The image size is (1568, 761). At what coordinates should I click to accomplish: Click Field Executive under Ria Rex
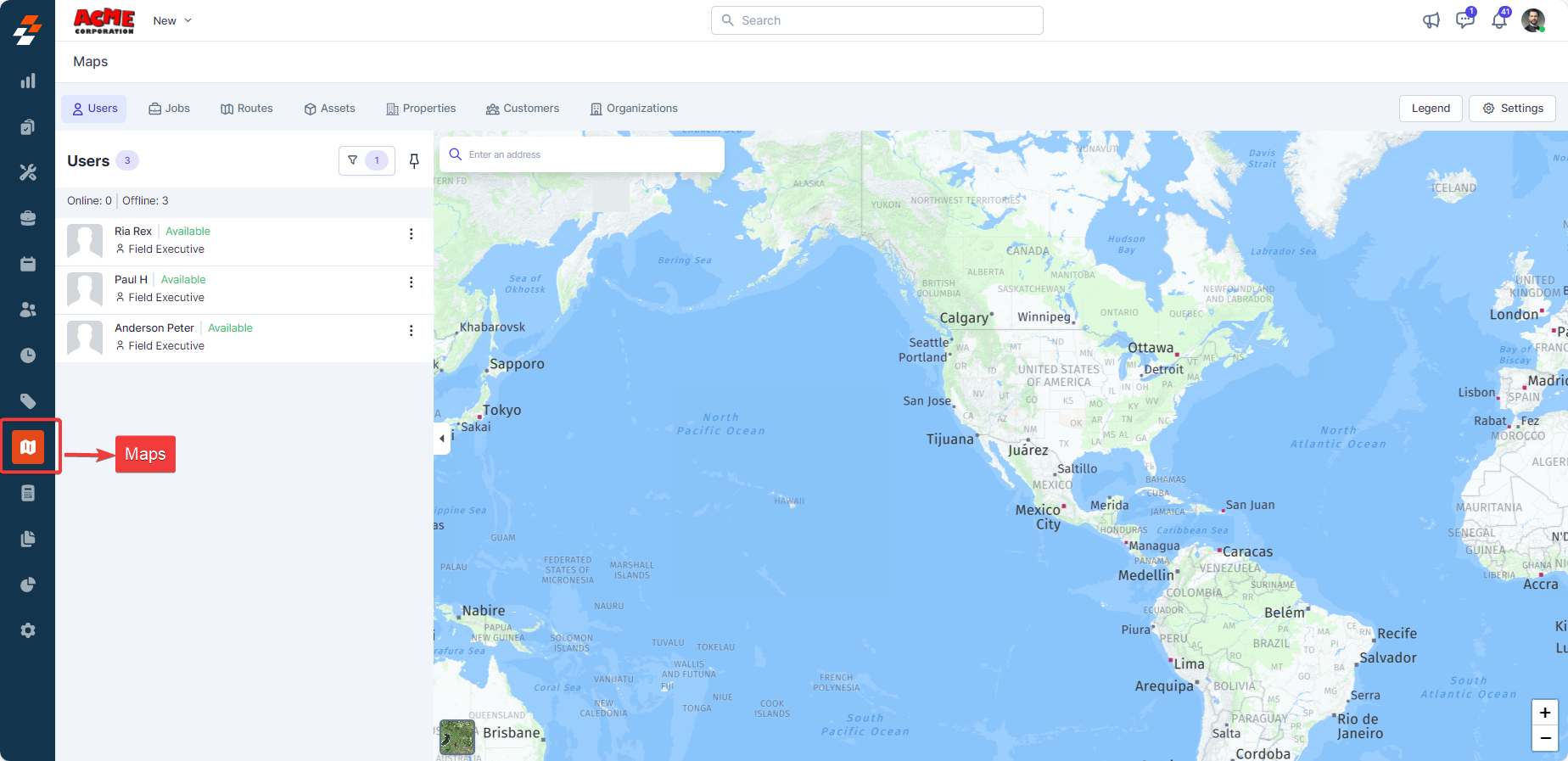[x=166, y=249]
